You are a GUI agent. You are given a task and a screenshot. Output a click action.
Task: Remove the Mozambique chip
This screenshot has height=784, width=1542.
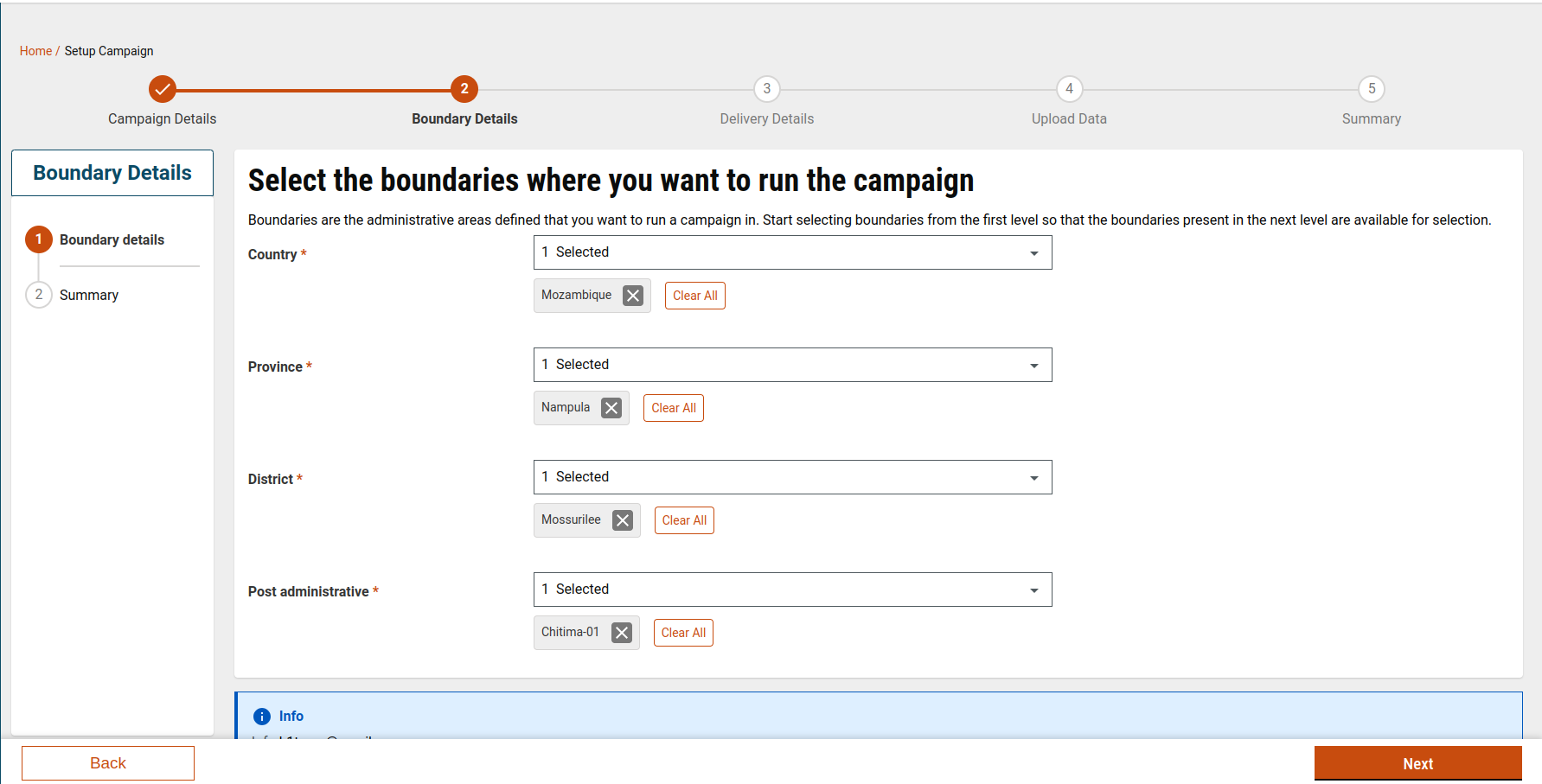coord(633,296)
